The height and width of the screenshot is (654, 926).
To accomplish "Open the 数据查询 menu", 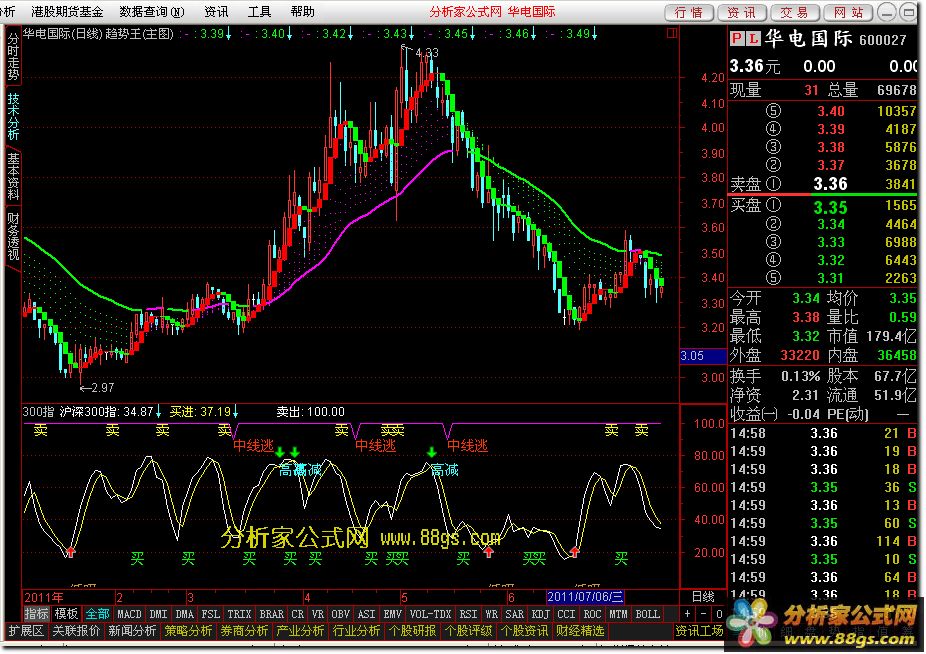I will (x=152, y=11).
